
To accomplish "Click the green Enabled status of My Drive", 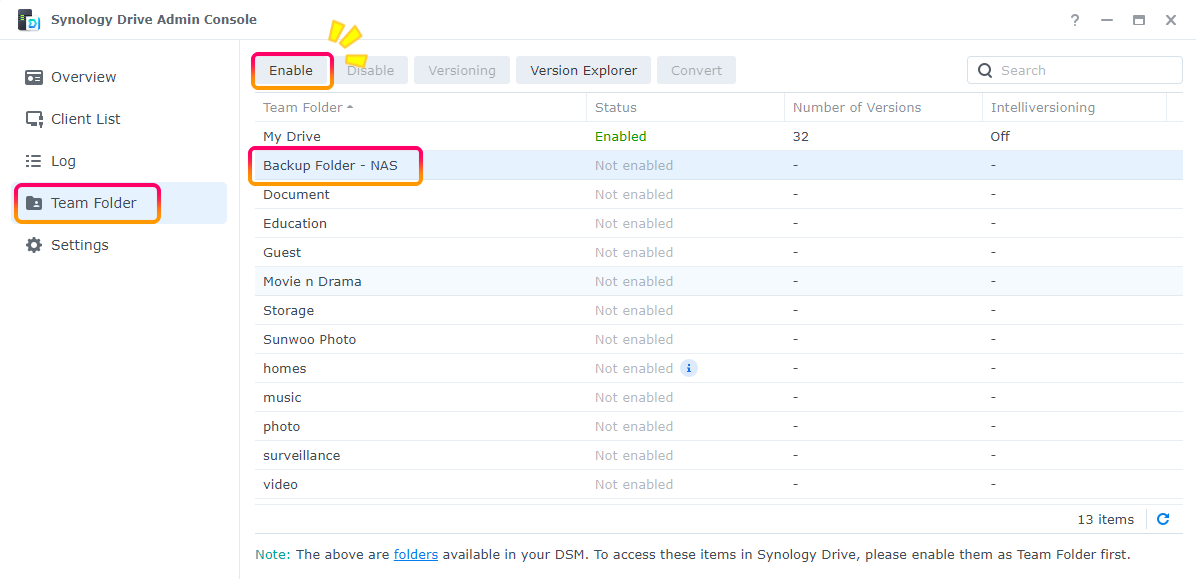I will click(x=620, y=137).
